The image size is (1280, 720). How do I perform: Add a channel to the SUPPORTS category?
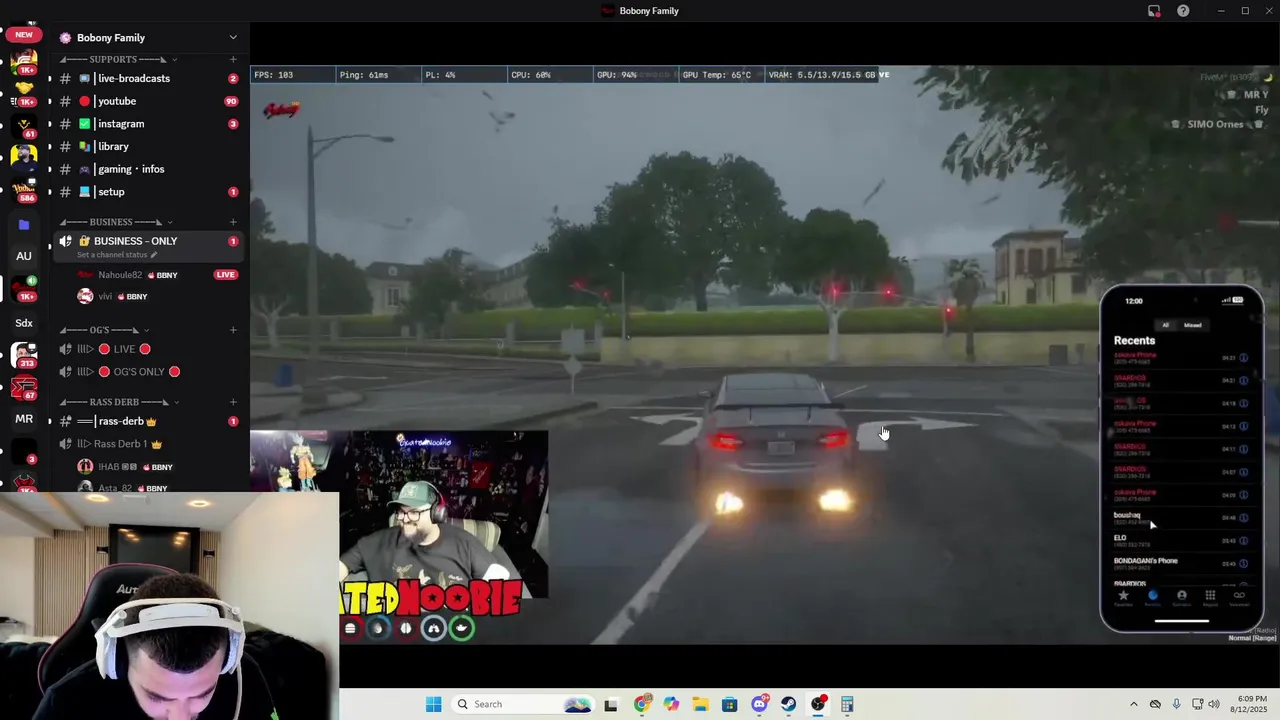[x=233, y=59]
